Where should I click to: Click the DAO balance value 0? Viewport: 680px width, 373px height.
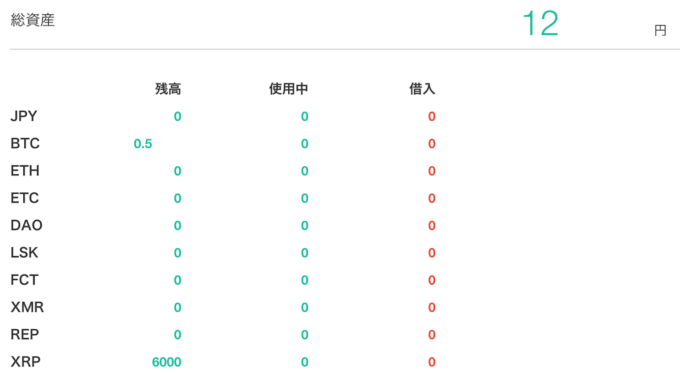point(177,226)
